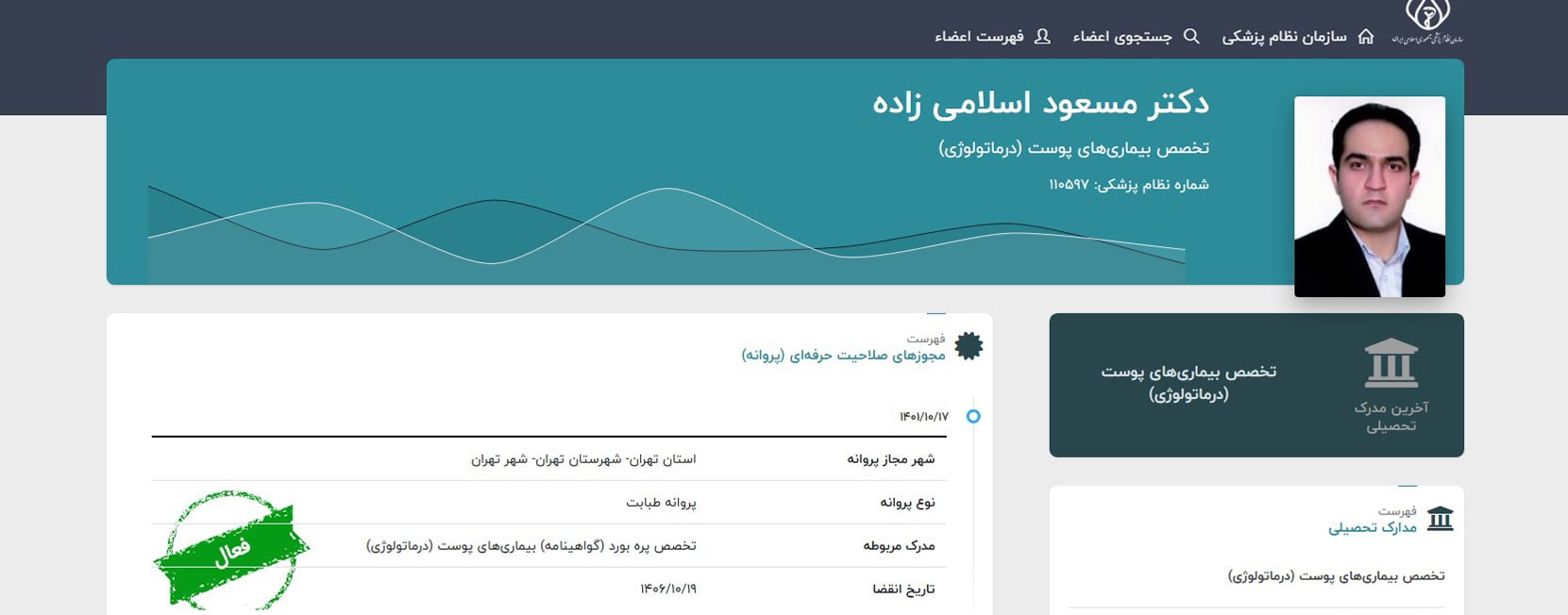Select the doctor's profile photo

[x=1369, y=196]
